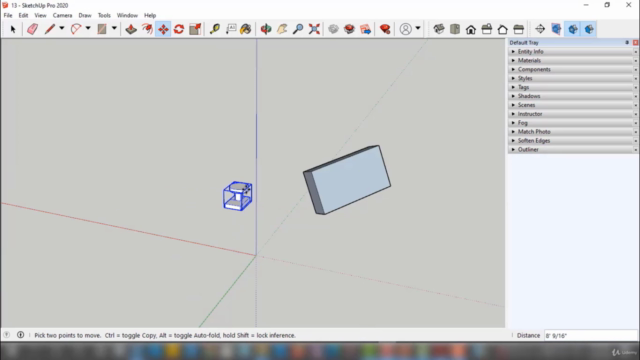Click the Distance measurement input box
The image size is (640, 360).
pos(591,336)
